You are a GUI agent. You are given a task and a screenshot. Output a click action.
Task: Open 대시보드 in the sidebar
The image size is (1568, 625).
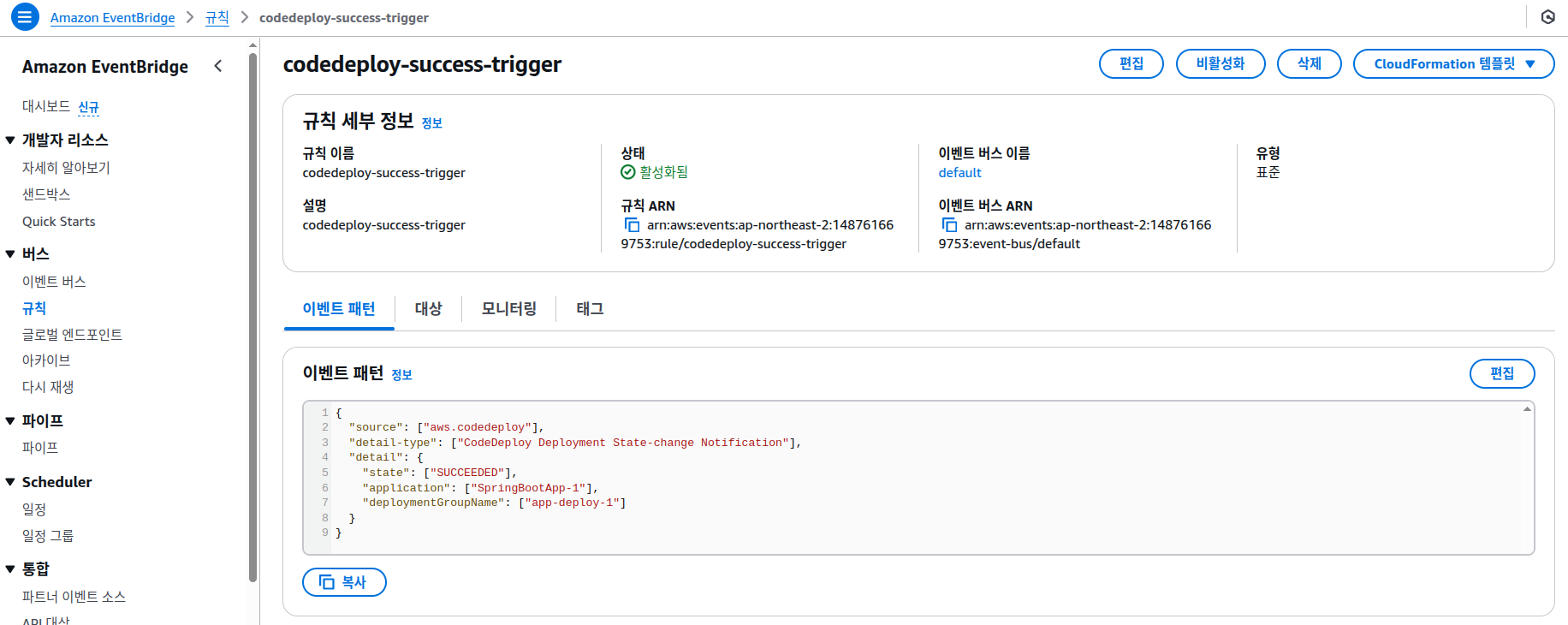(x=46, y=106)
